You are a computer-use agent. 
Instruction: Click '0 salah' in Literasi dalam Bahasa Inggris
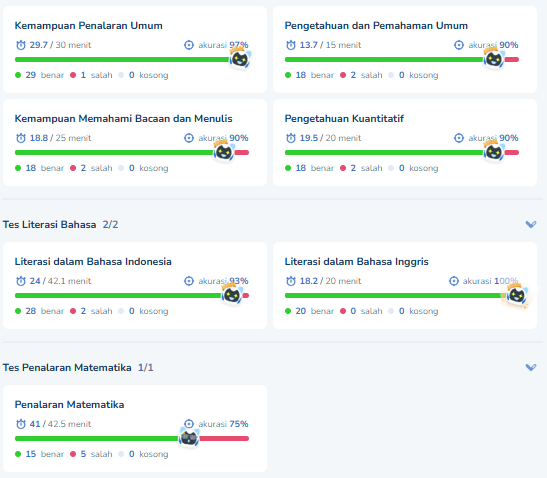367,311
